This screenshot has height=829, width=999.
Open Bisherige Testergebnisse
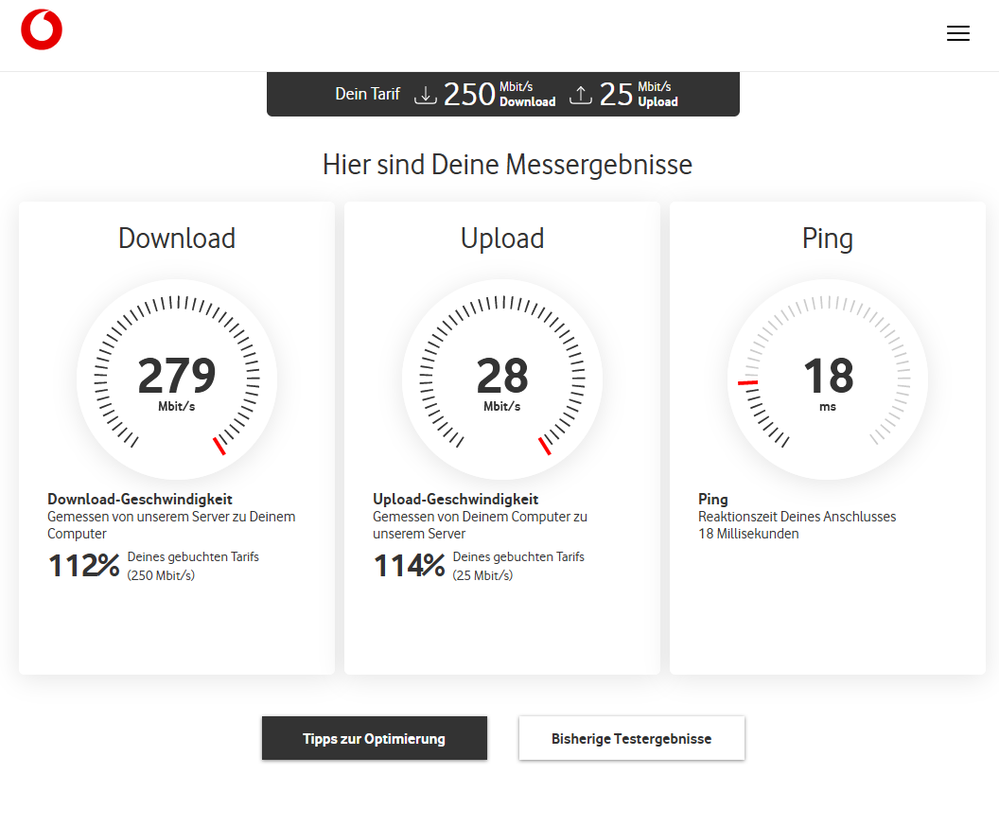point(631,738)
